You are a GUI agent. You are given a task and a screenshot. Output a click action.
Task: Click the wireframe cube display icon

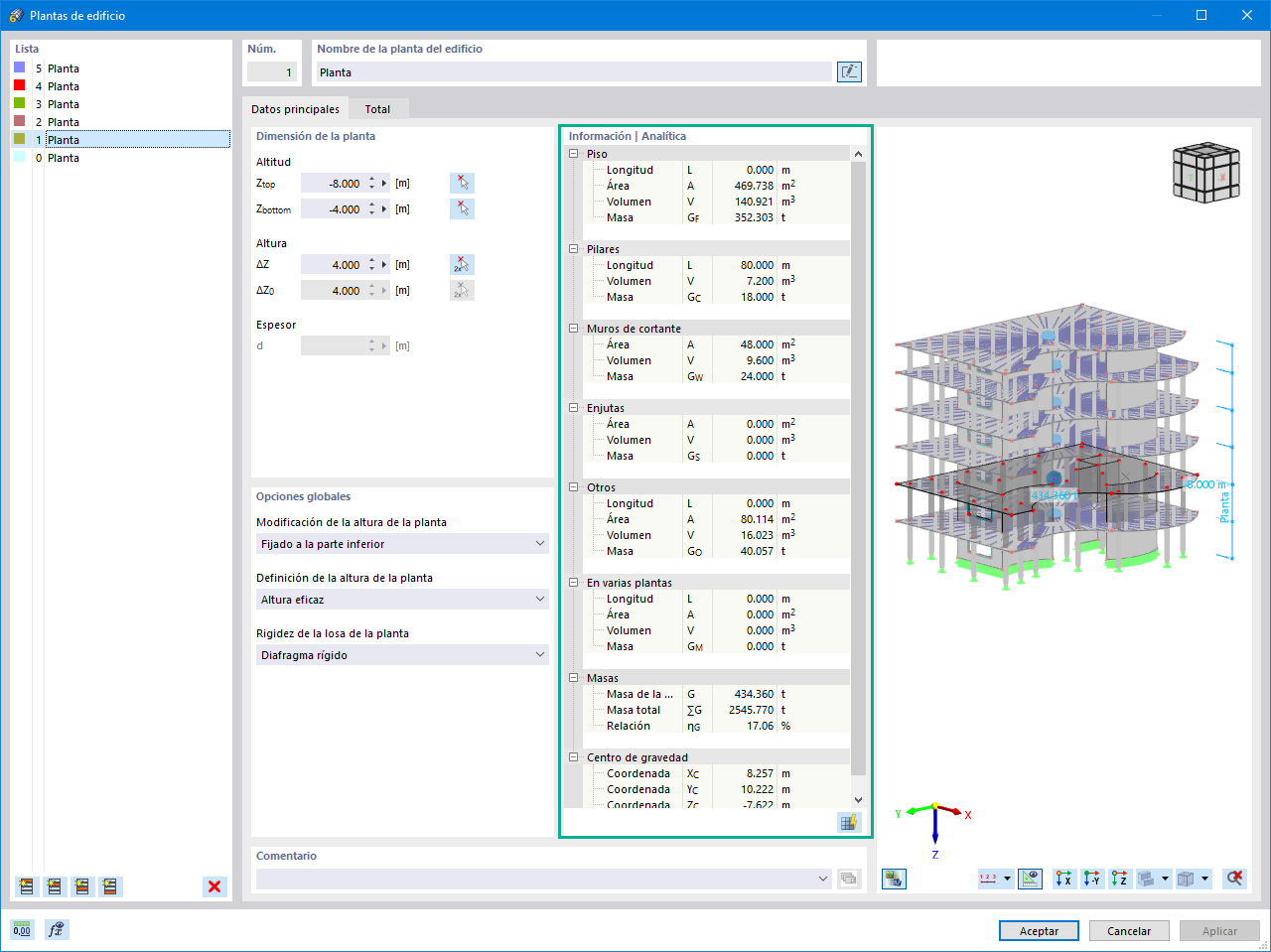[1186, 879]
